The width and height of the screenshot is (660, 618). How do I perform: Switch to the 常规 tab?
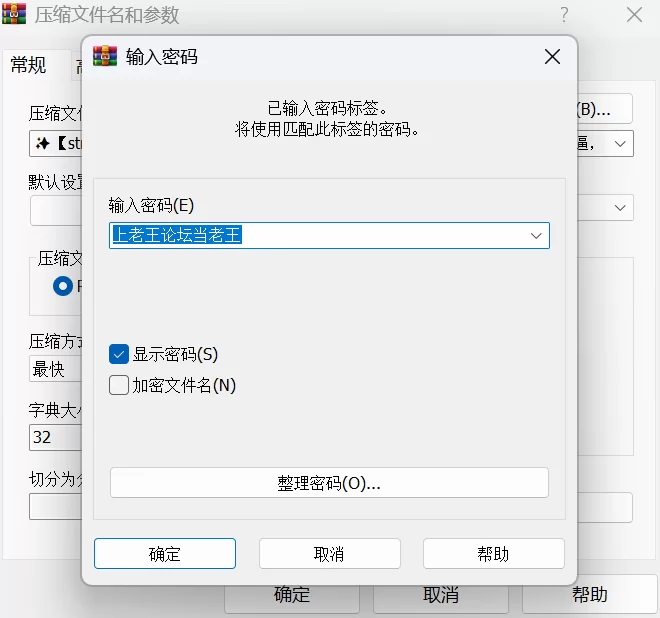[x=28, y=66]
